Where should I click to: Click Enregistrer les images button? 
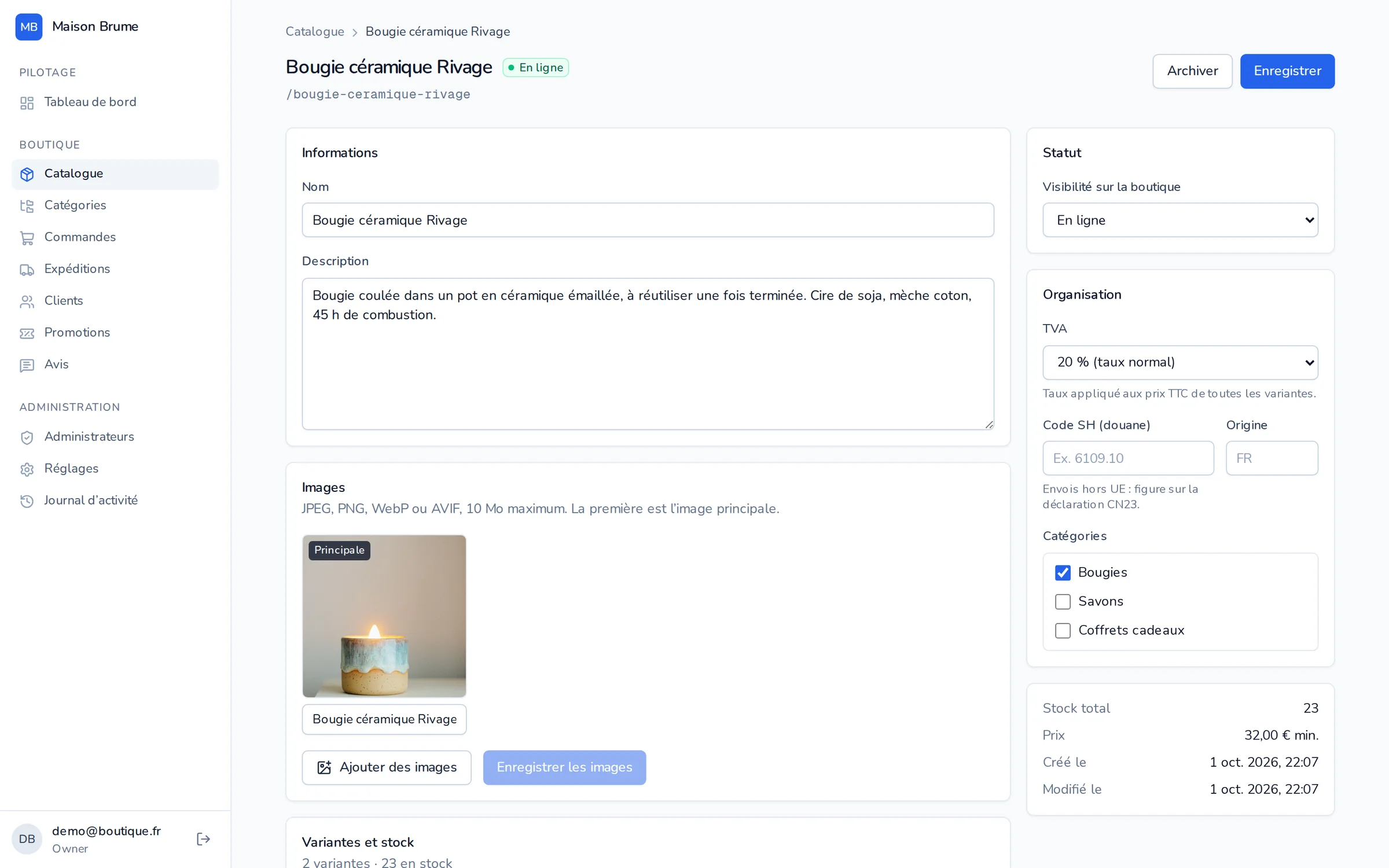(x=564, y=767)
